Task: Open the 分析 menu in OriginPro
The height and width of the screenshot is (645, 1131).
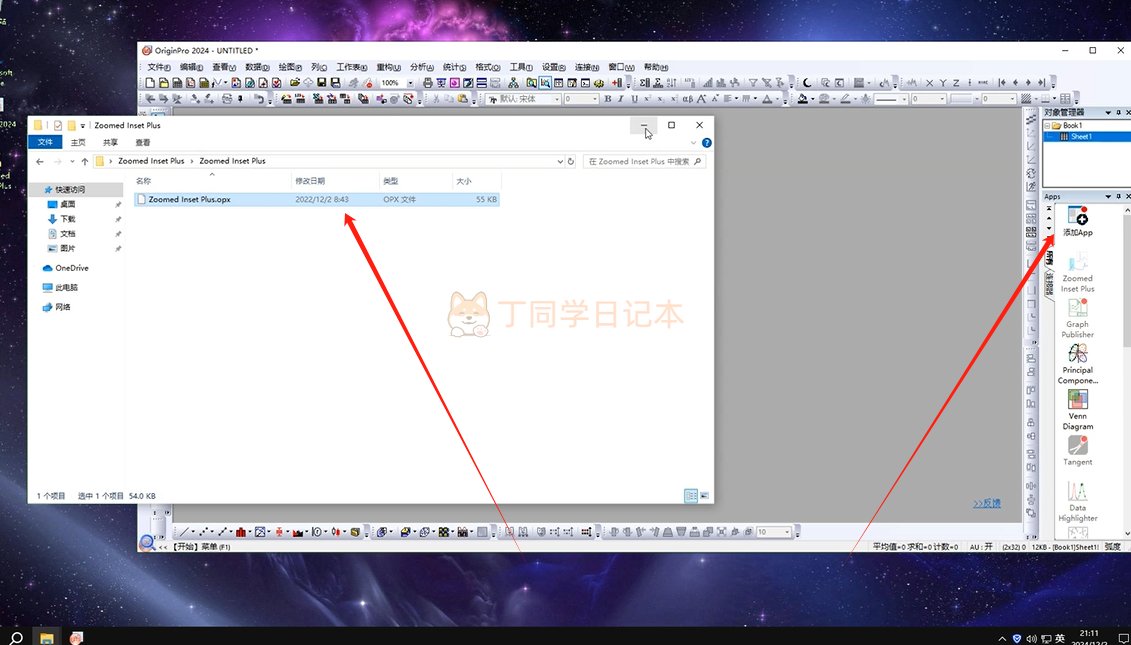Action: (x=421, y=67)
